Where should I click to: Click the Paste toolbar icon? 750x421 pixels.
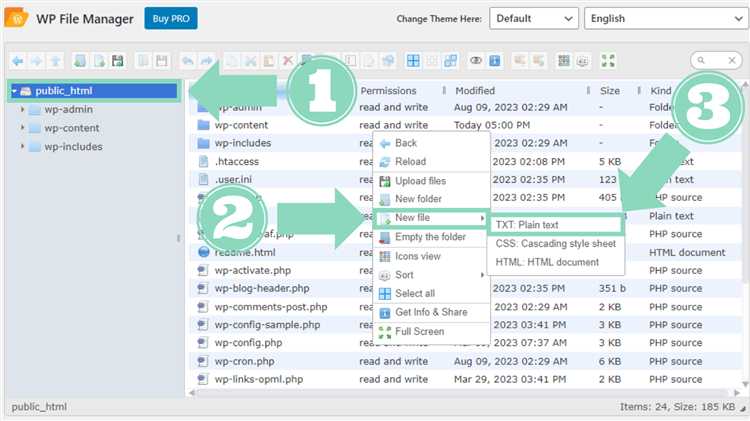coord(269,61)
